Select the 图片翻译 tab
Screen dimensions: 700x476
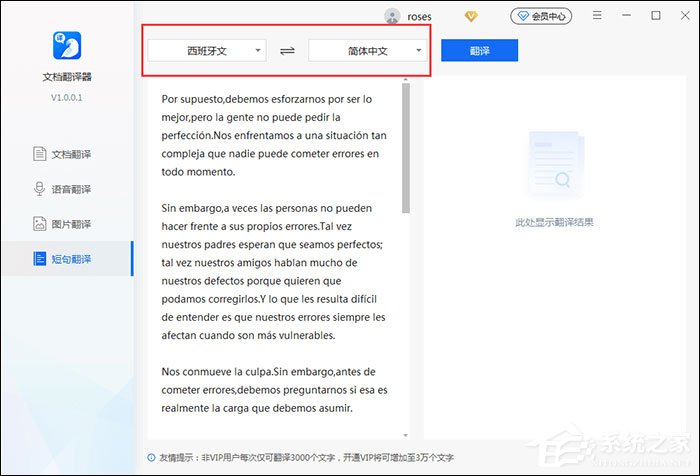tap(71, 224)
